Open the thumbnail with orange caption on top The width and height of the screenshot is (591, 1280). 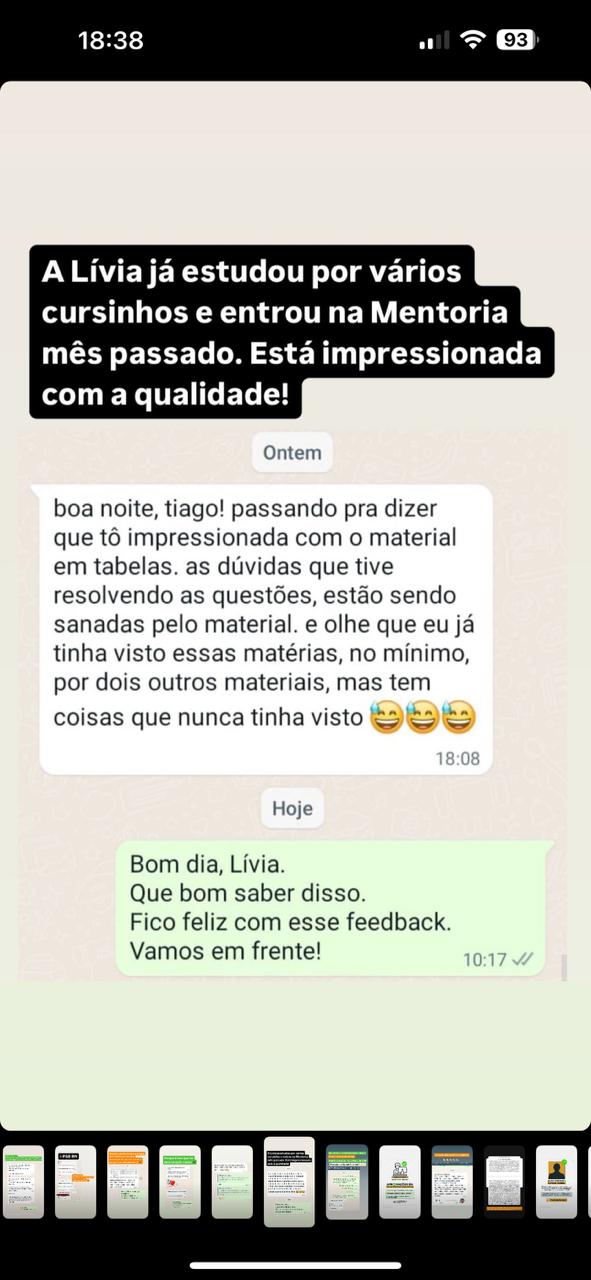click(x=128, y=1182)
